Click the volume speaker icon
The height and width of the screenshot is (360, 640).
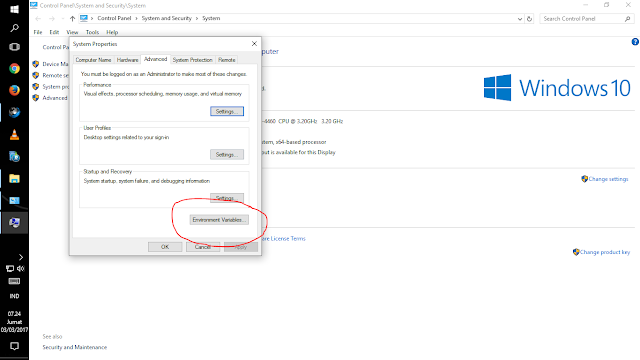click(x=20, y=269)
